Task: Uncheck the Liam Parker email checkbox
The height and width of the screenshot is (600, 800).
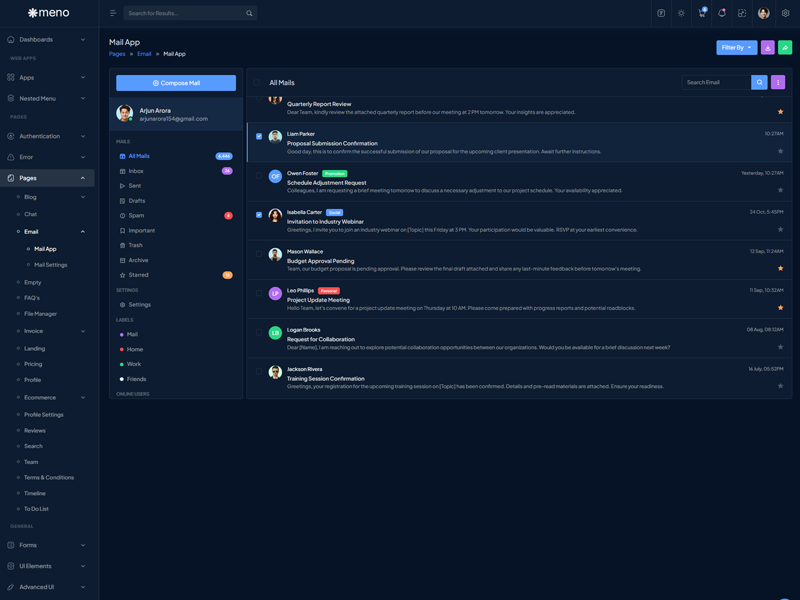Action: [259, 136]
